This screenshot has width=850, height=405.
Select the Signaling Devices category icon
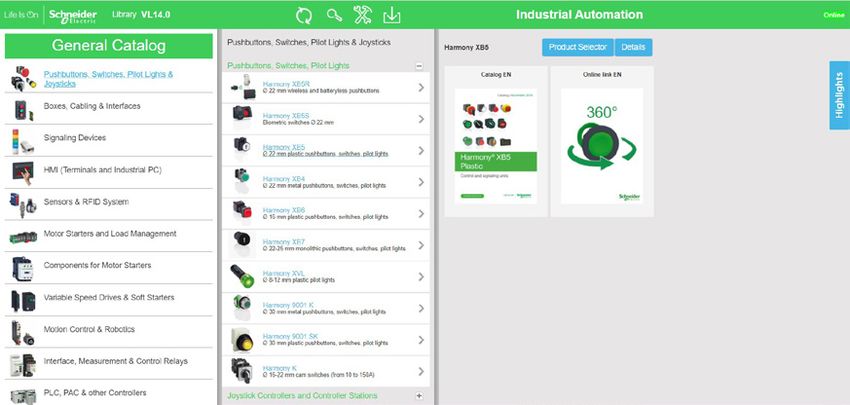pos(22,138)
